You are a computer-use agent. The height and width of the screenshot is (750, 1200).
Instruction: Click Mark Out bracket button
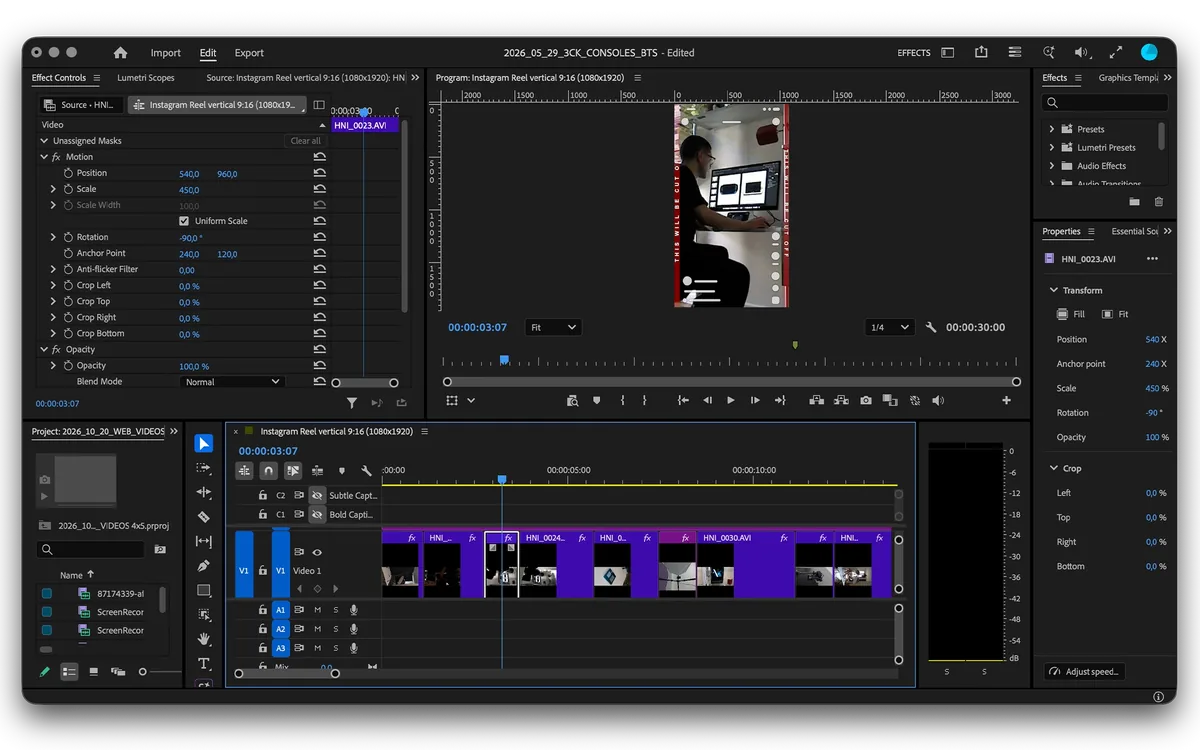(644, 400)
